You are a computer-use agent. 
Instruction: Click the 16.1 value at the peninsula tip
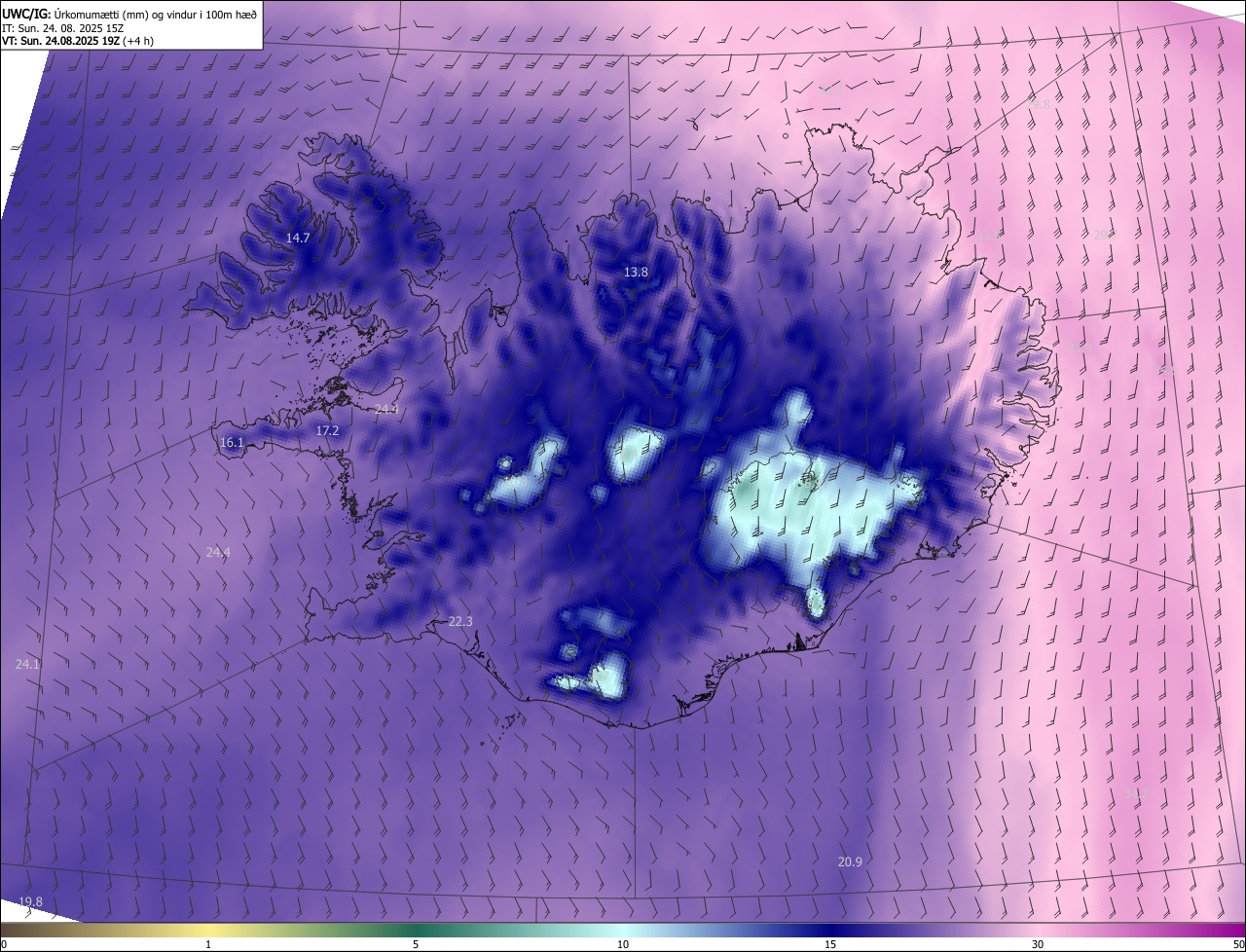pyautogui.click(x=232, y=442)
